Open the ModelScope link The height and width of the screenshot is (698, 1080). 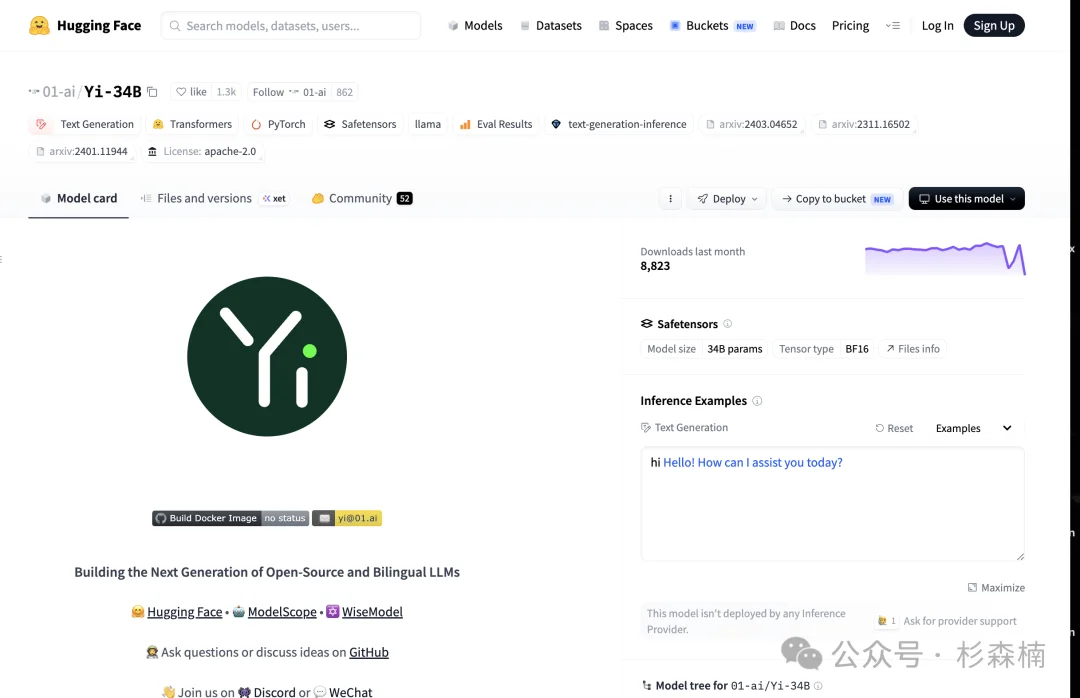(282, 612)
